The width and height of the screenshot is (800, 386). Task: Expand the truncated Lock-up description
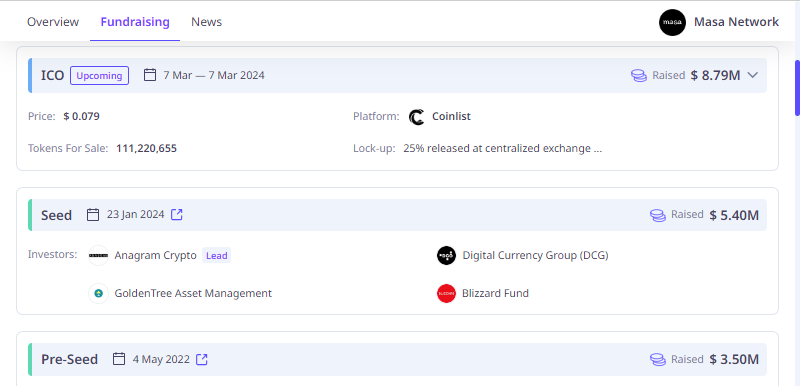[x=503, y=149]
